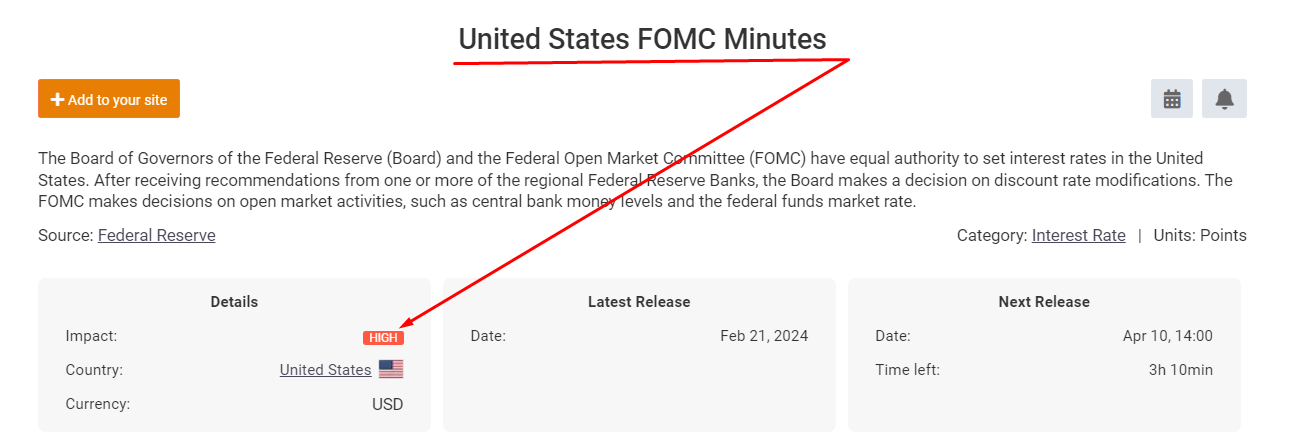Click the Details card heading
The image size is (1289, 446).
[234, 302]
